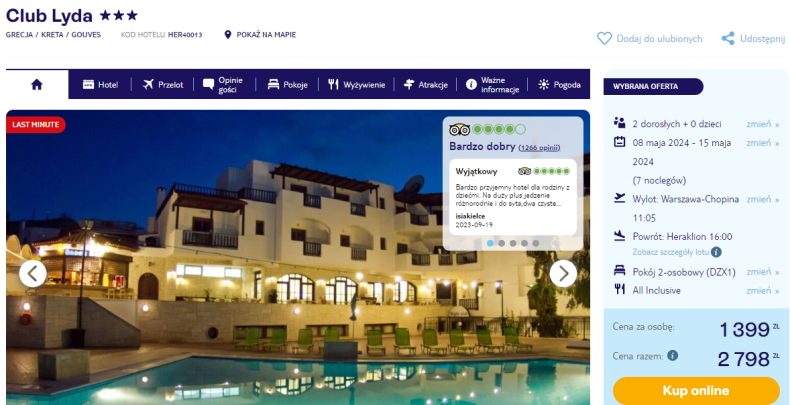The image size is (790, 405).
Task: Click the home icon tab
Action: tap(37, 85)
